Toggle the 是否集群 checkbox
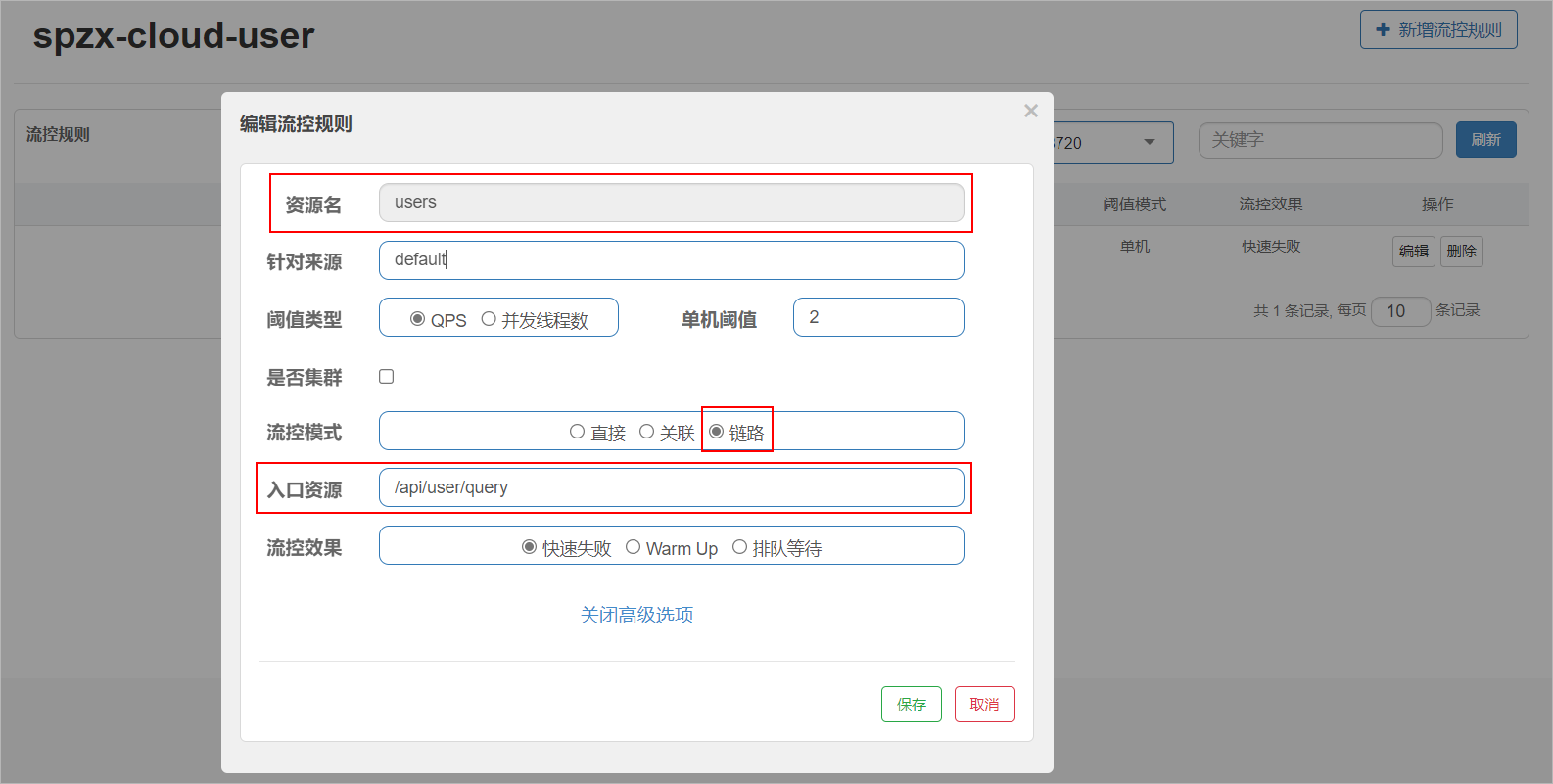1553x784 pixels. [387, 376]
